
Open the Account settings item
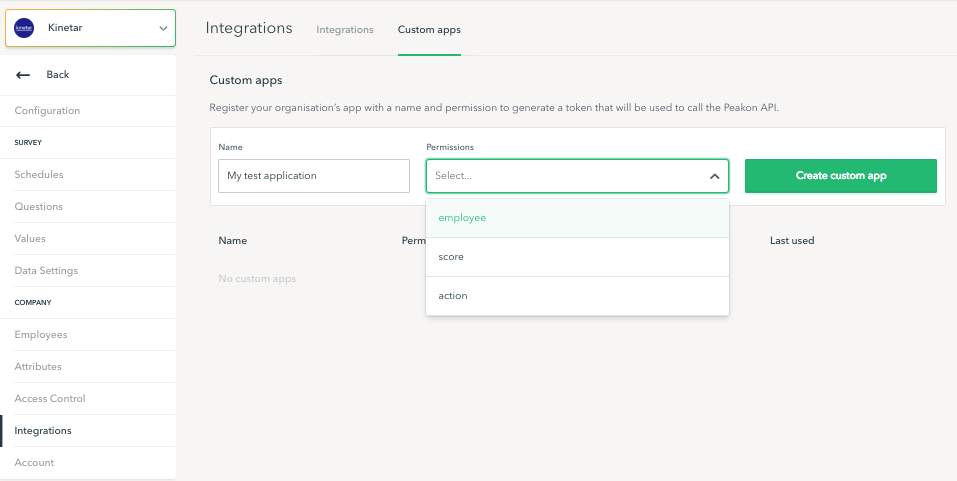(34, 463)
